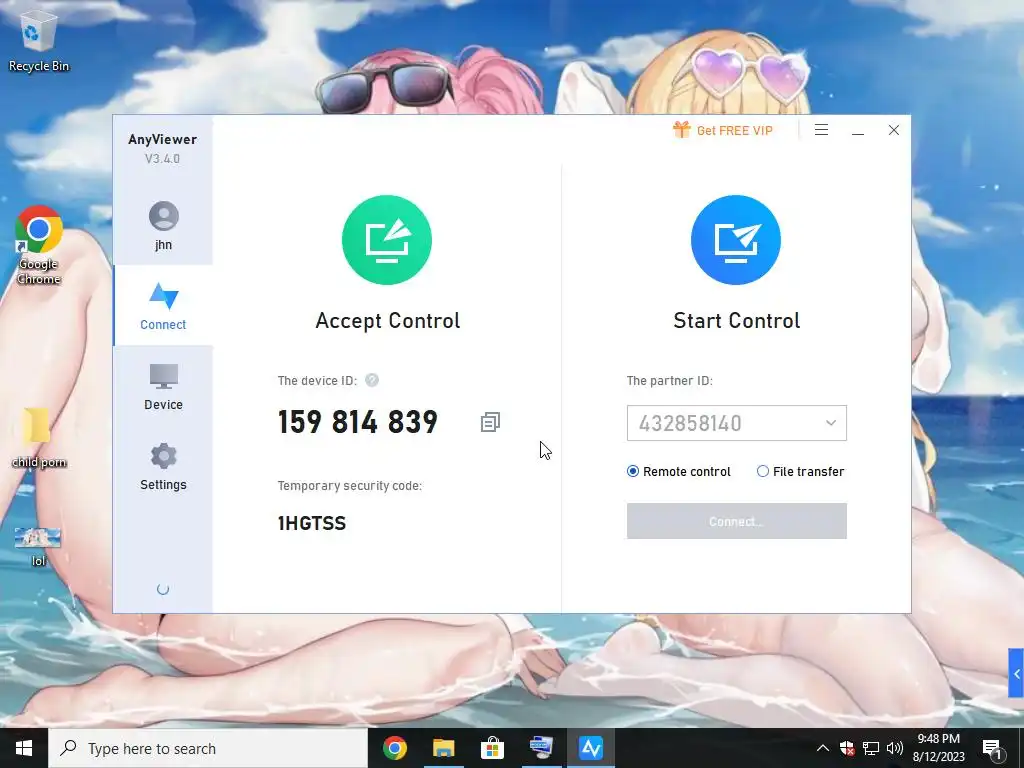Open the network tray icon
1024x768 pixels.
coord(871,748)
